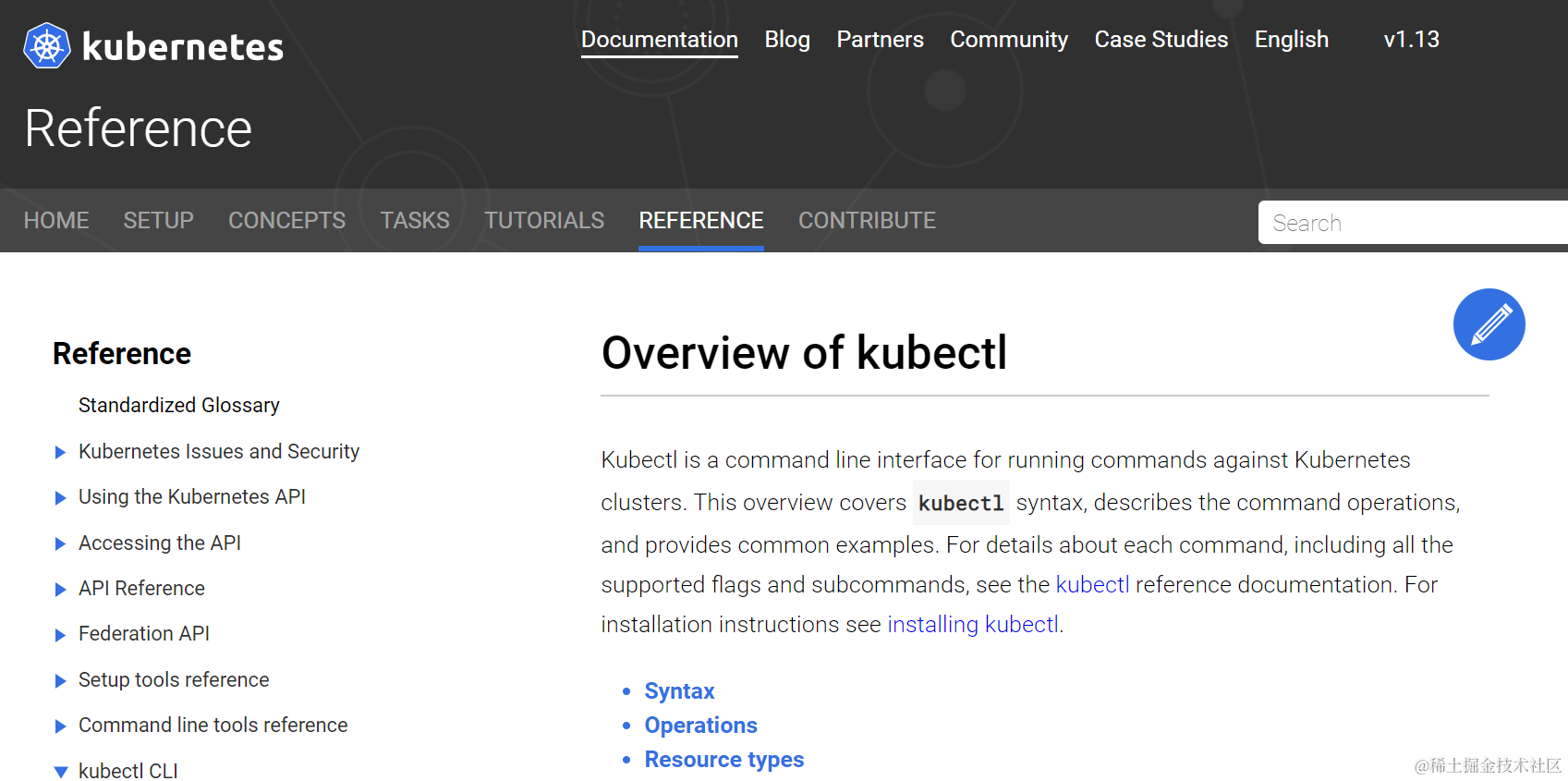Expand Using the Kubernetes API arrow

60,498
